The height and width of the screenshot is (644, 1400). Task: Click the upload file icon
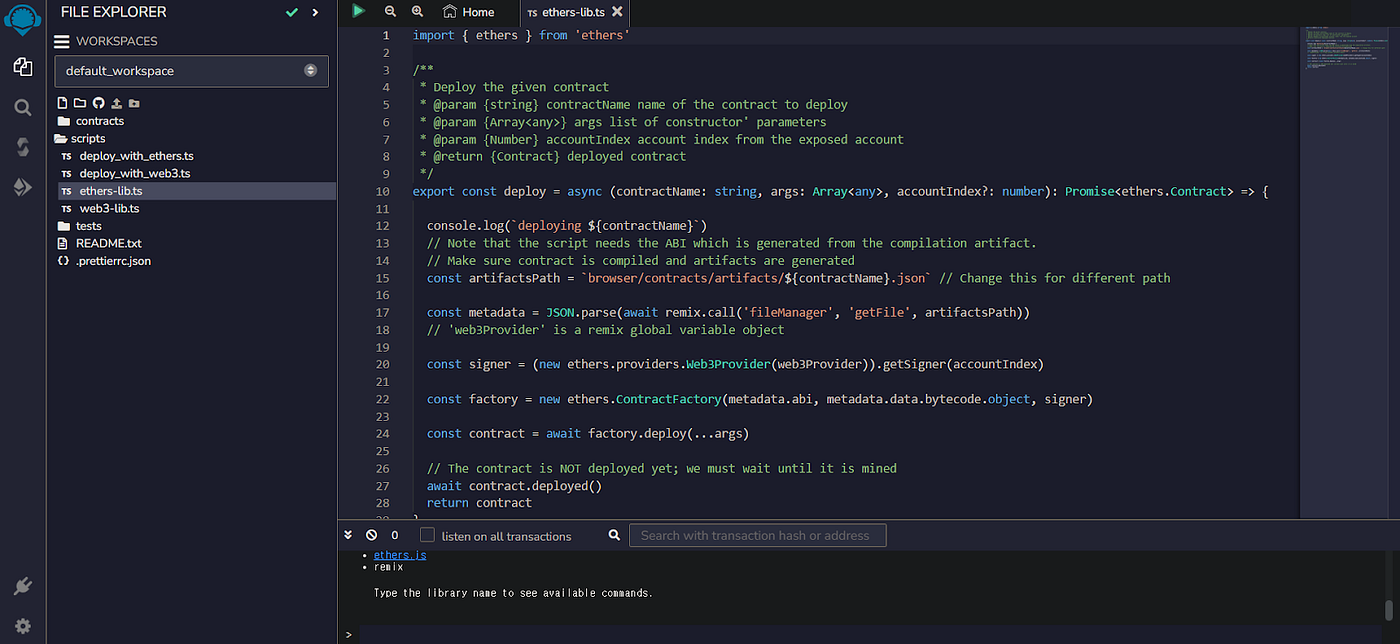coord(116,103)
